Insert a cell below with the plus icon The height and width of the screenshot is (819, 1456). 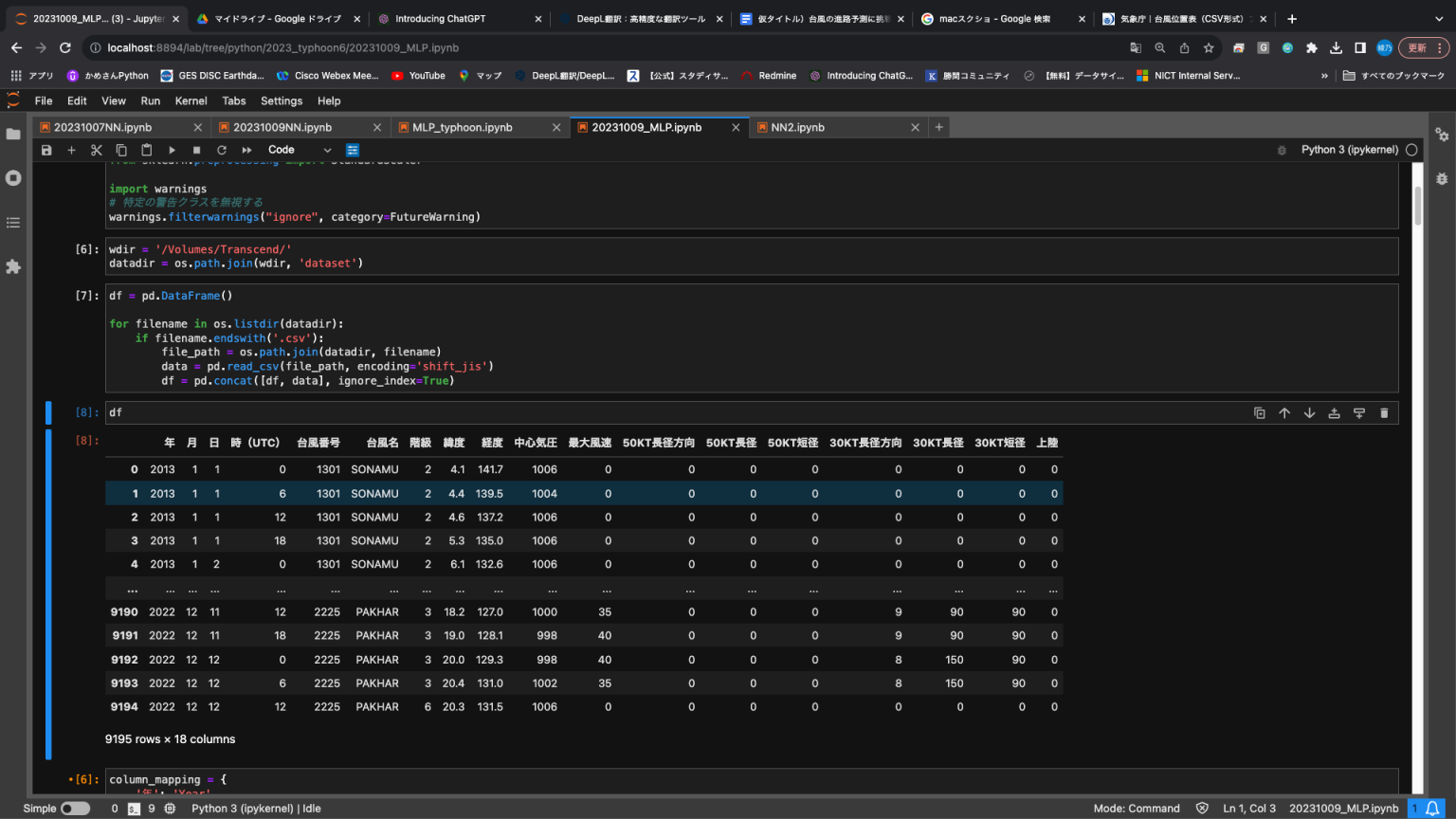point(71,150)
